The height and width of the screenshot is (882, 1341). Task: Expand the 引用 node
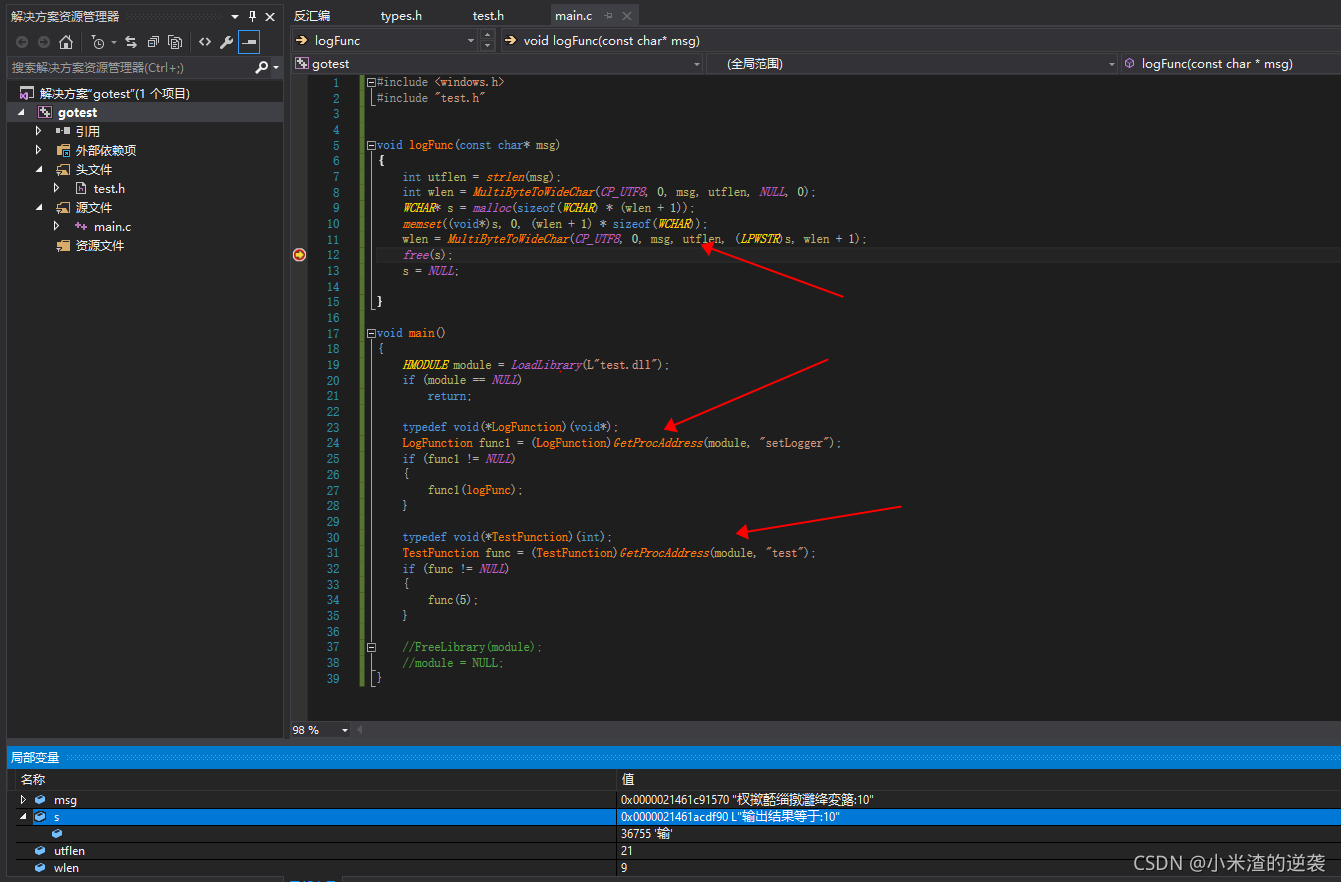pos(39,131)
